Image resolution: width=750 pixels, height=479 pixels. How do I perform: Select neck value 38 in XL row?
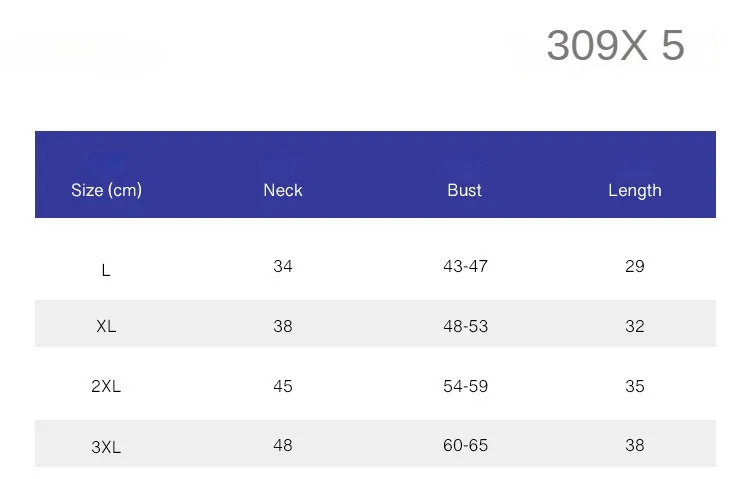pyautogui.click(x=283, y=326)
